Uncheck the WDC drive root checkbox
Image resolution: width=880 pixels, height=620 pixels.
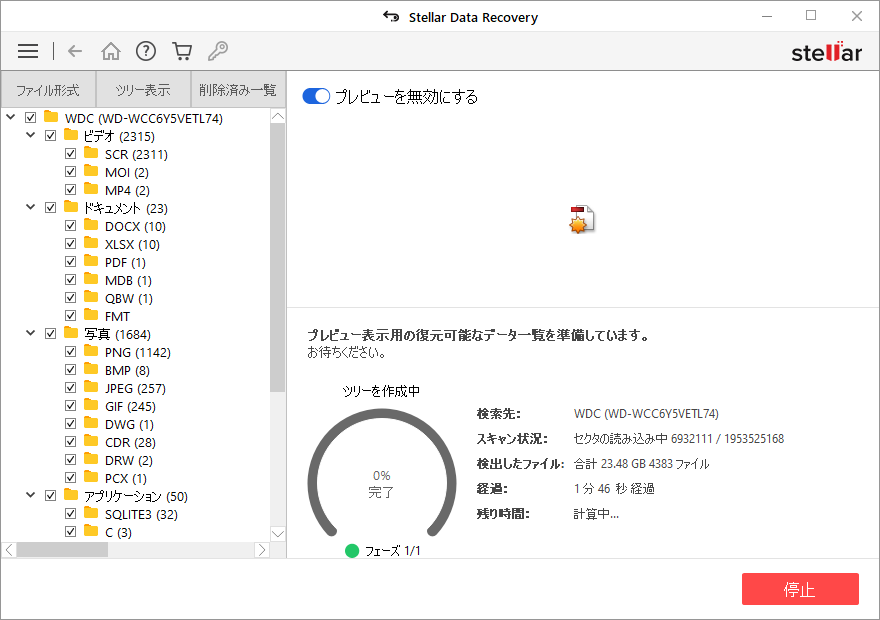(30, 118)
